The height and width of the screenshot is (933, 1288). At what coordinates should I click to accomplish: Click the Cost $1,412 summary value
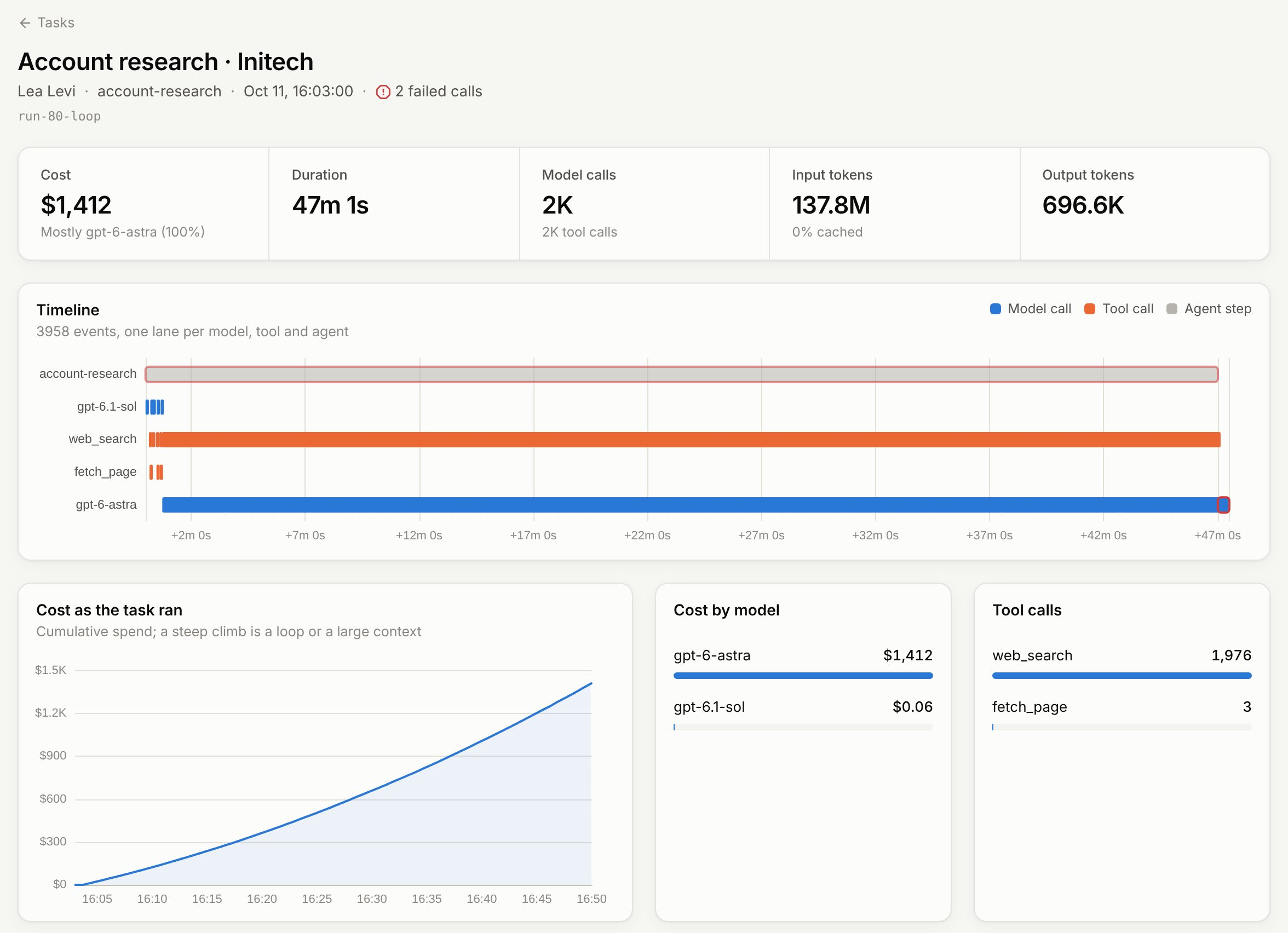coord(76,205)
